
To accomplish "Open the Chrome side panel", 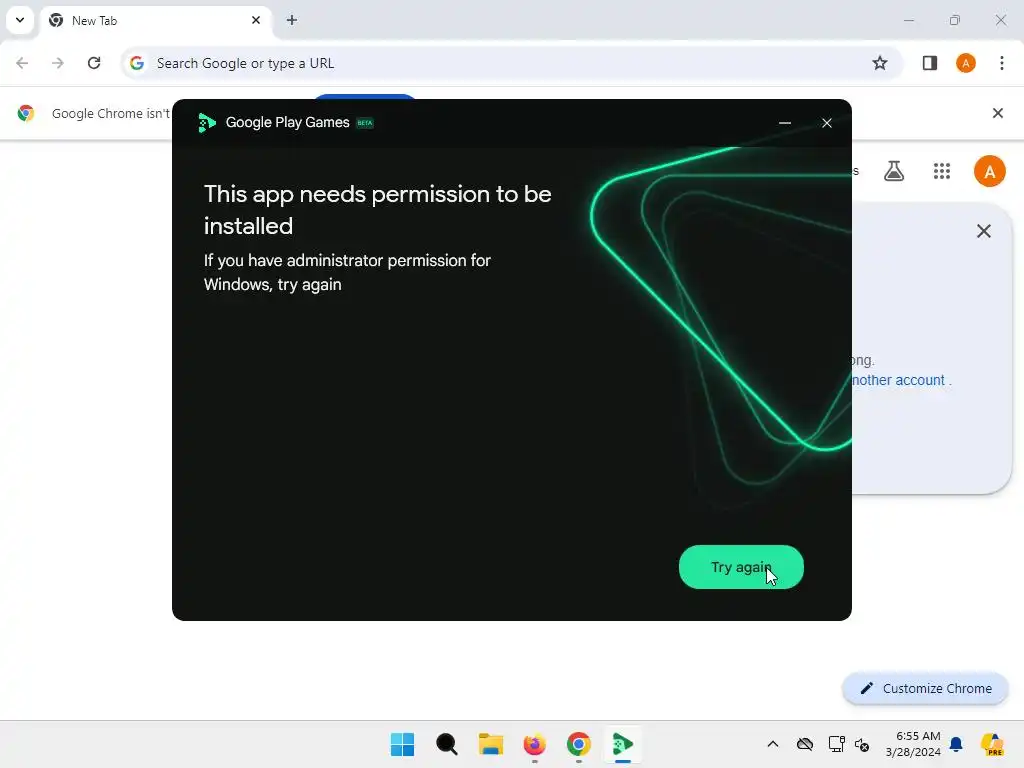I will pyautogui.click(x=930, y=63).
